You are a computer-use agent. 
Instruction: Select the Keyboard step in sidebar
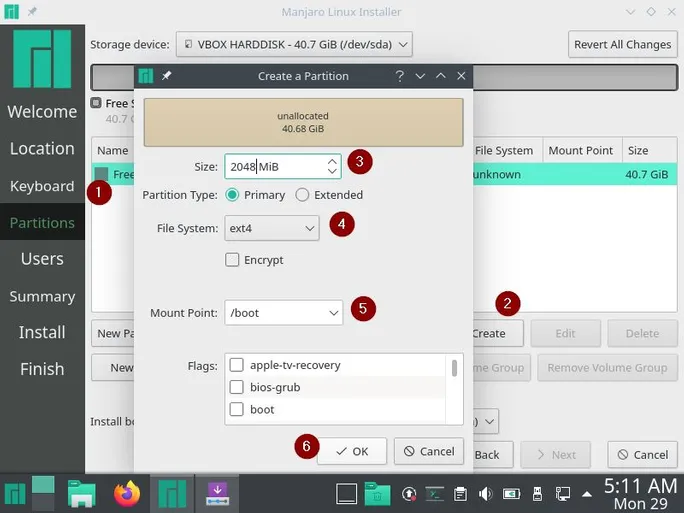point(42,186)
